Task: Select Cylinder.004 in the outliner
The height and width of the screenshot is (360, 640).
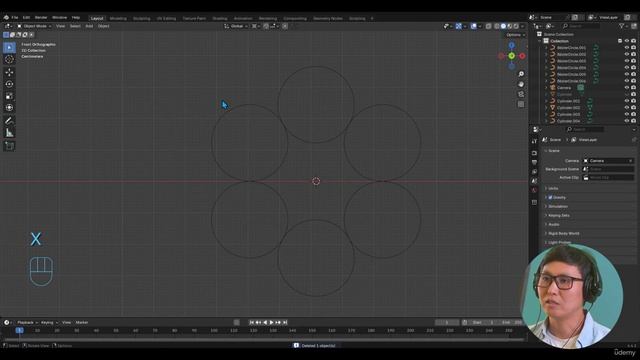Action: tap(568, 121)
